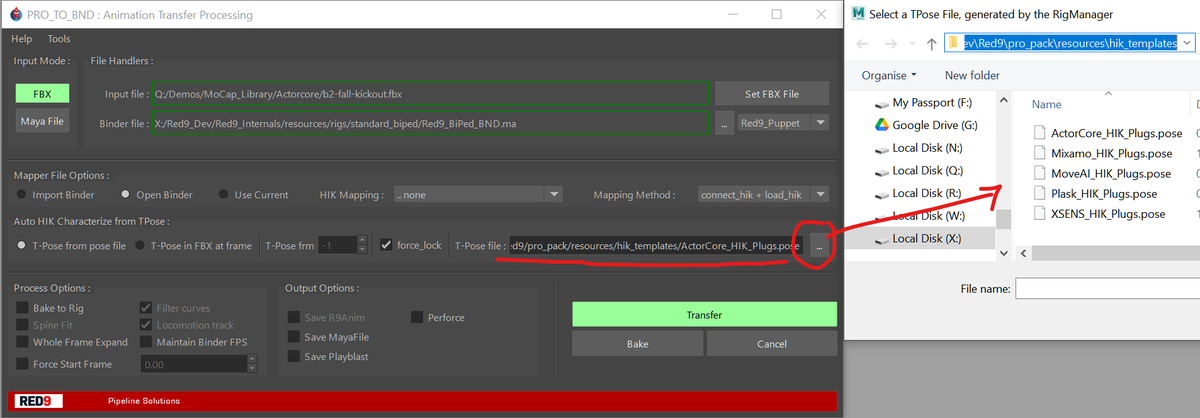Toggle the Maintain Binder FPS checkbox

[x=146, y=342]
